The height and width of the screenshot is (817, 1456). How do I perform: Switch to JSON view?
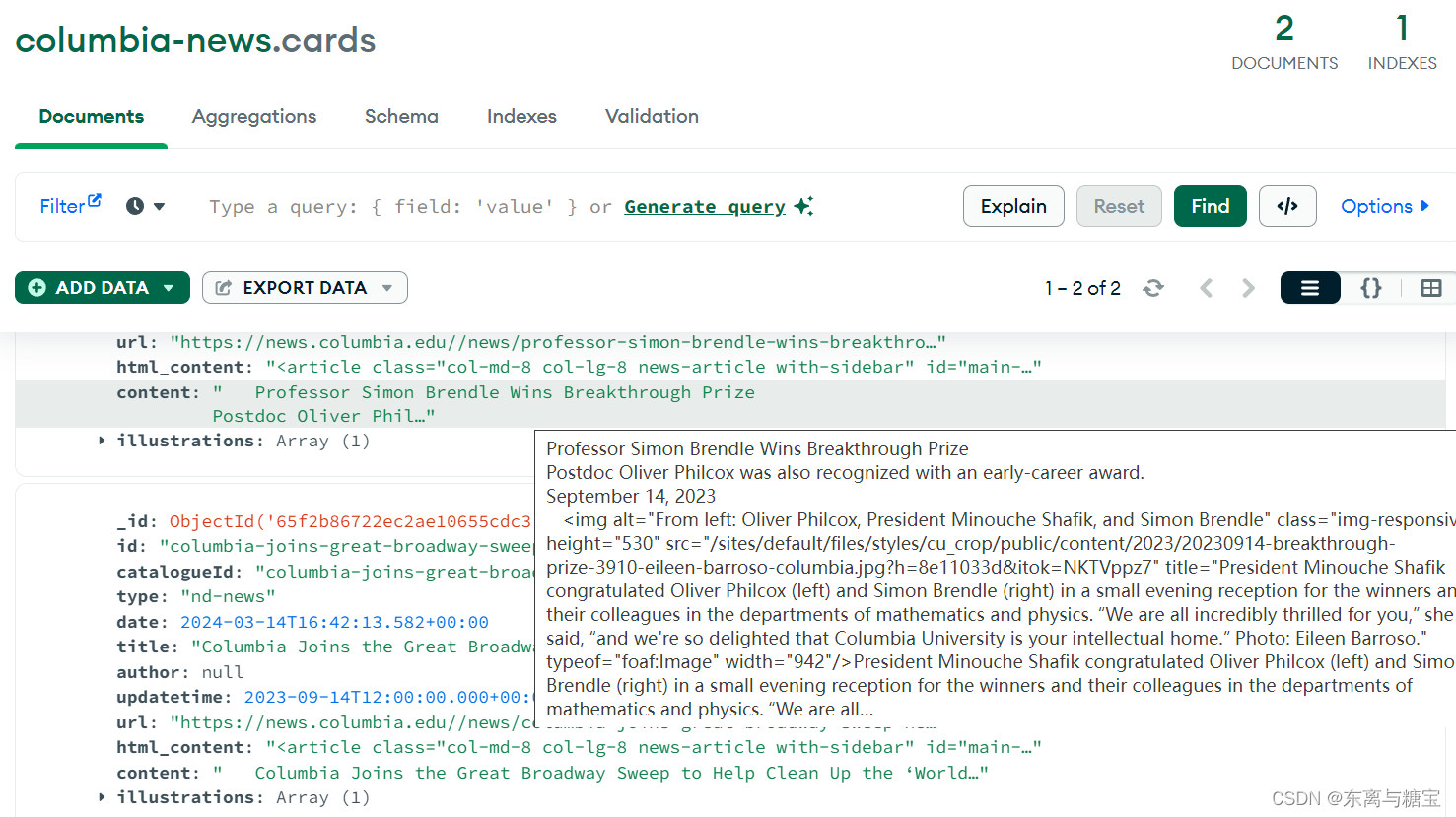point(1371,288)
